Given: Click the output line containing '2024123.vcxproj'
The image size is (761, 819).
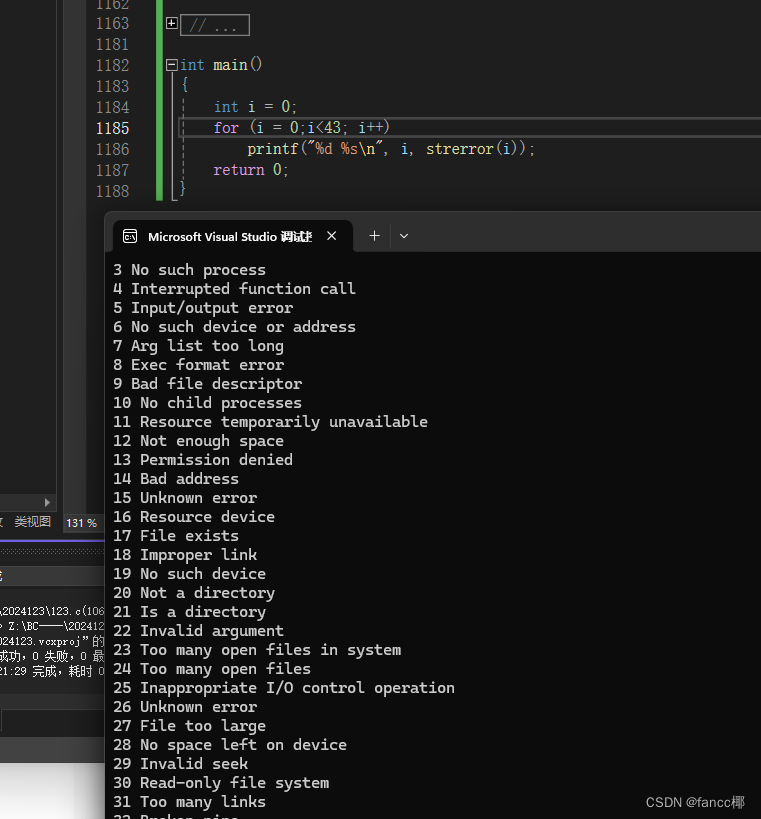Looking at the screenshot, I should point(52,641).
